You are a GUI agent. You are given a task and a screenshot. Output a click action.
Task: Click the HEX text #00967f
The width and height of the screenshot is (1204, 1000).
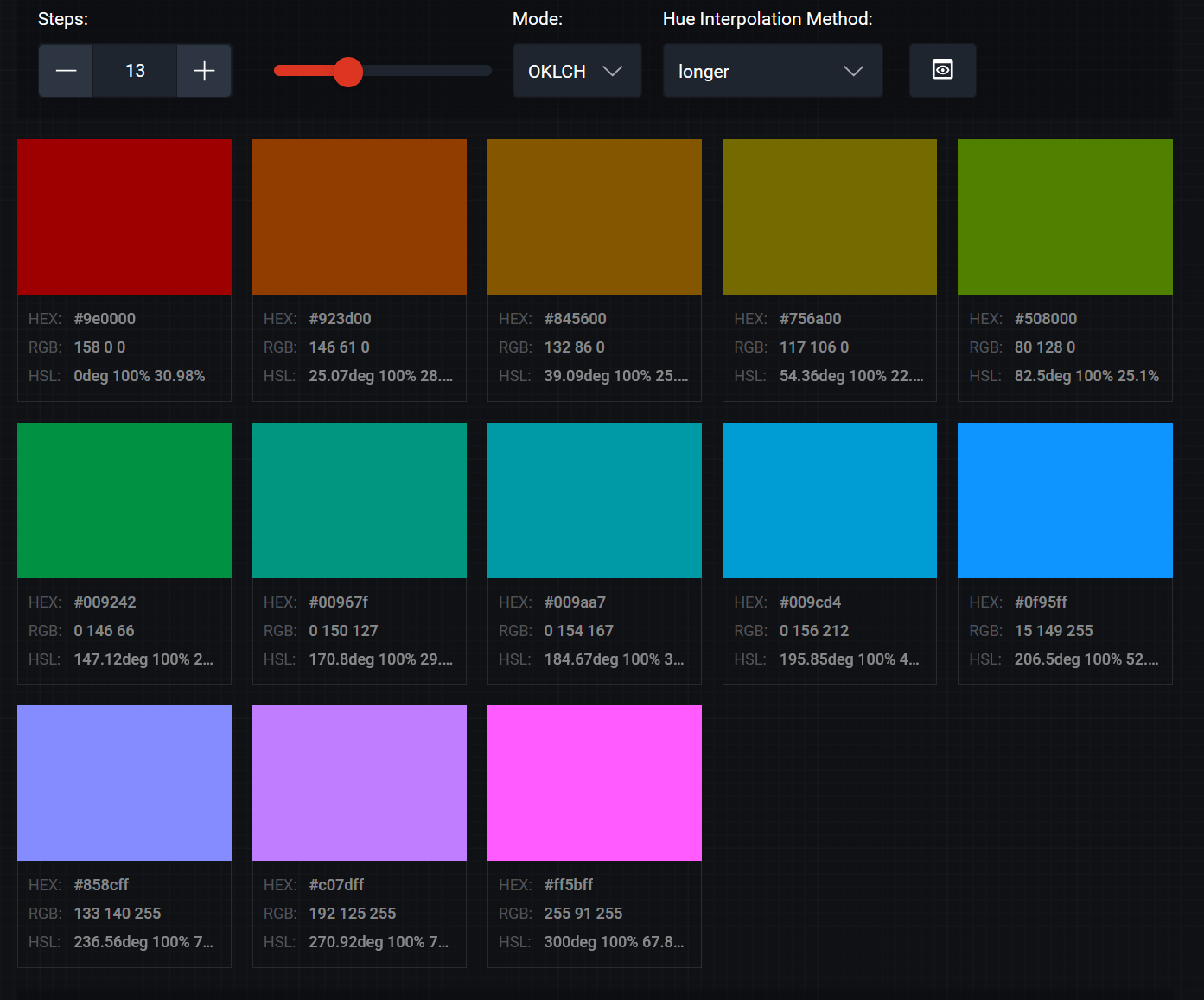tap(339, 602)
